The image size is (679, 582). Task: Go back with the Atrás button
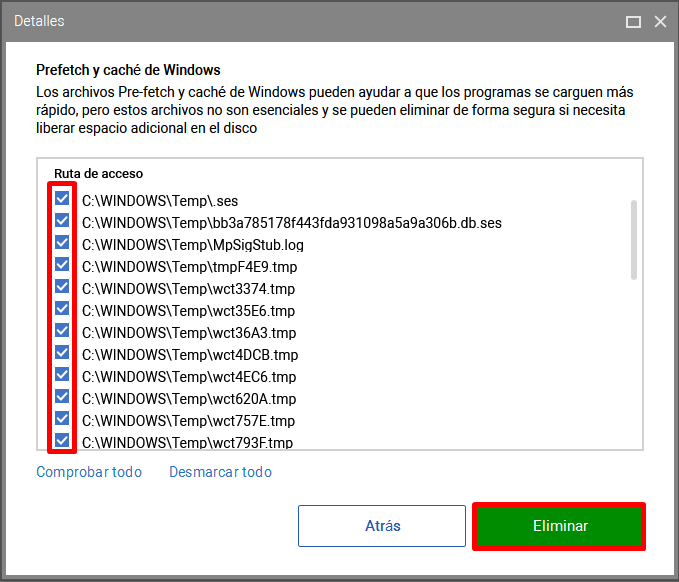coord(382,526)
